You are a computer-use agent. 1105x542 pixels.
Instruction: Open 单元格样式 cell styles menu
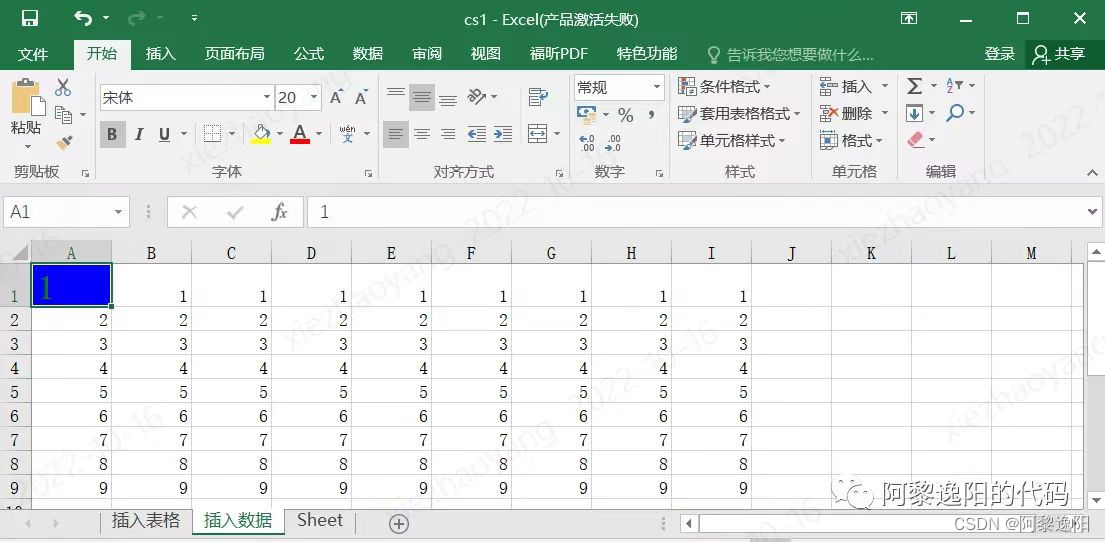(731, 140)
